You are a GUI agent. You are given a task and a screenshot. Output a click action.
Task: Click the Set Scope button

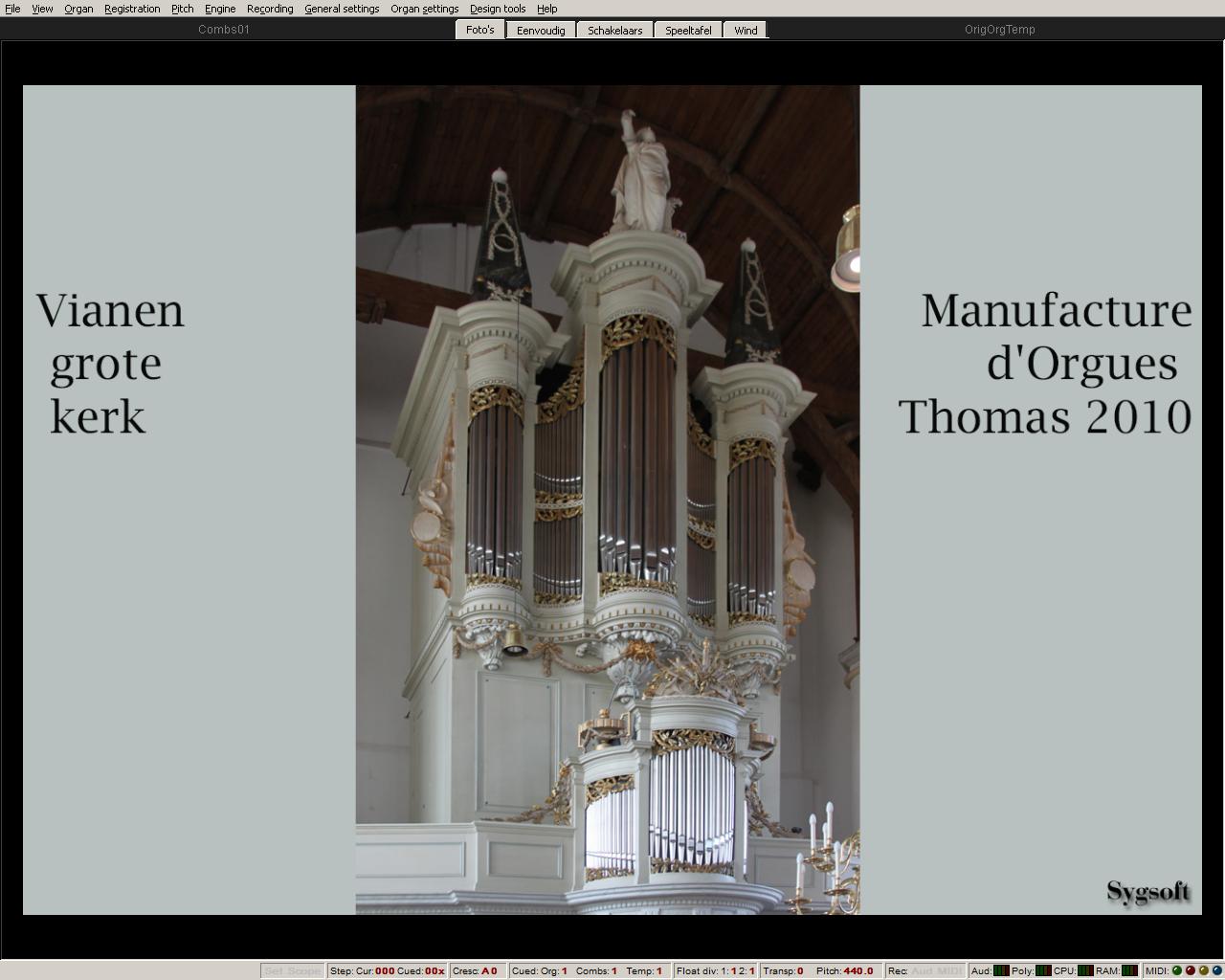[292, 970]
